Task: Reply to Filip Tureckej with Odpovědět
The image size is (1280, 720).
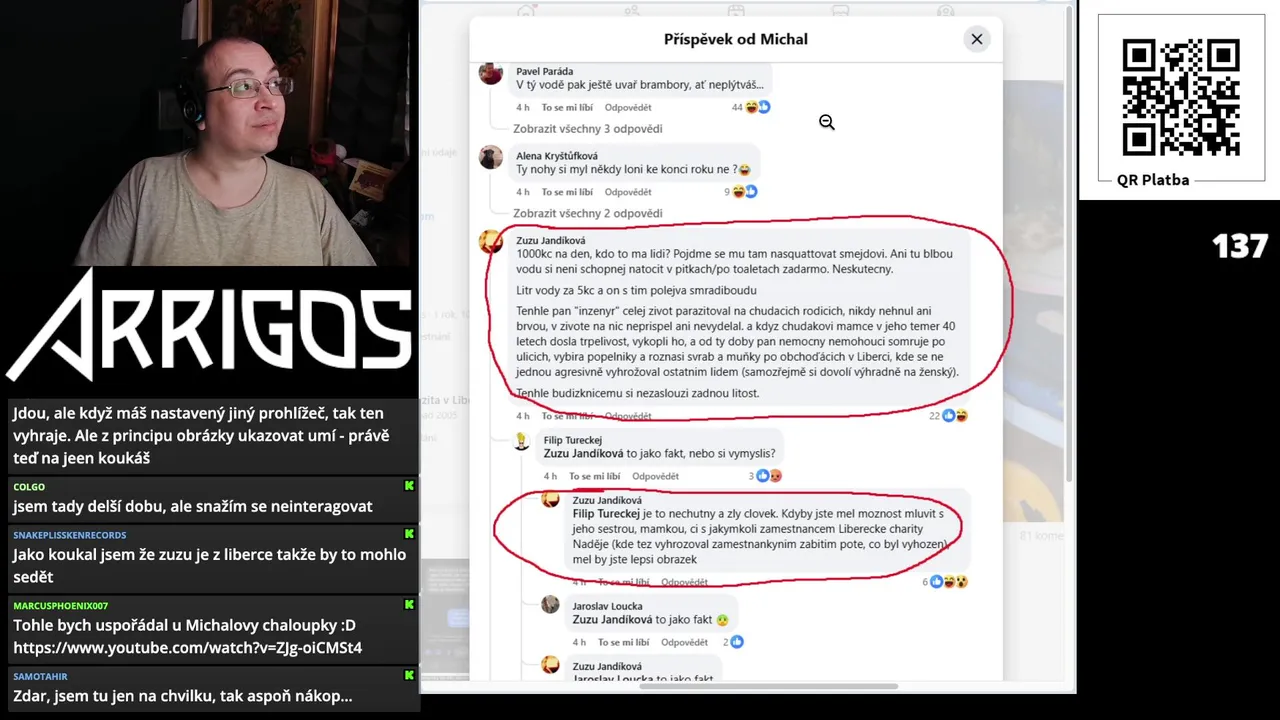Action: pyautogui.click(x=655, y=476)
